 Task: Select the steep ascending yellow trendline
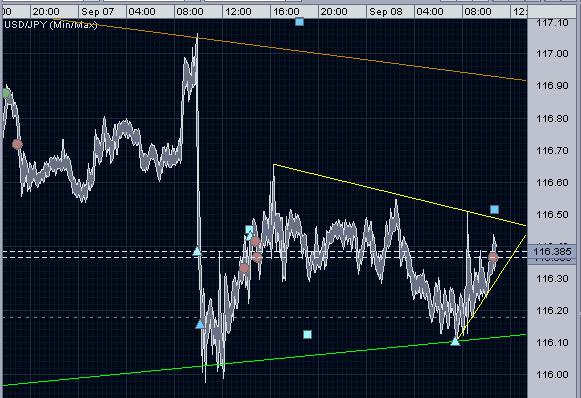tap(493, 285)
